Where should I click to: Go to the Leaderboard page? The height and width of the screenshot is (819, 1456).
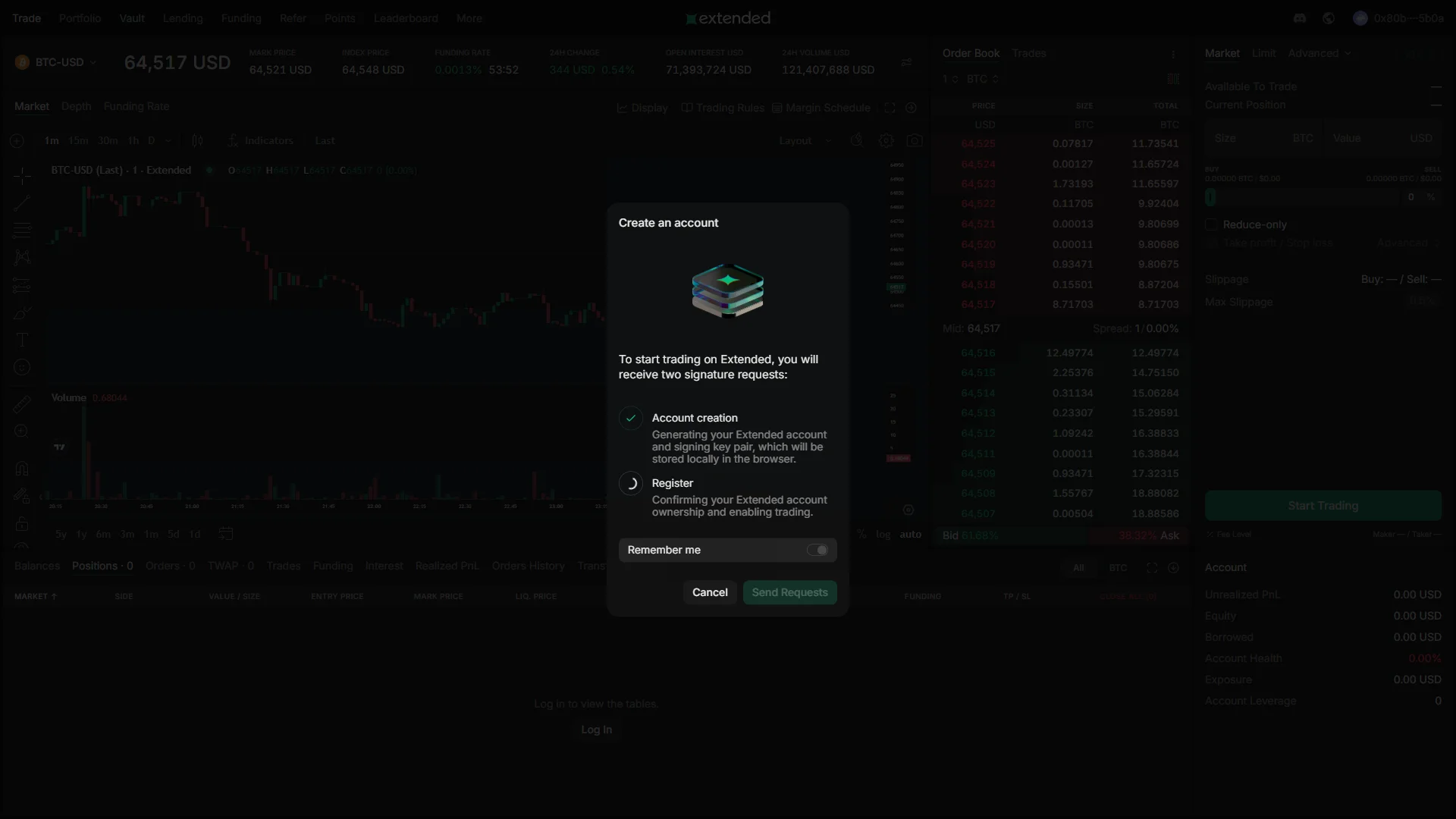pos(406,18)
